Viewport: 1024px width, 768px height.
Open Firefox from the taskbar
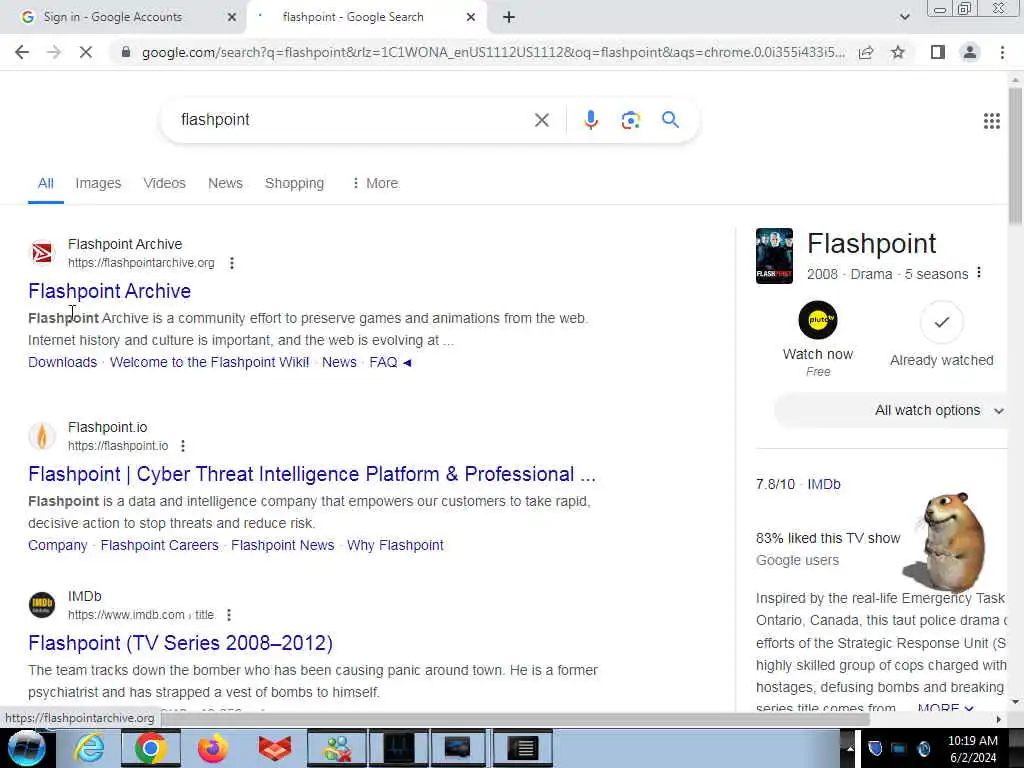pos(212,748)
